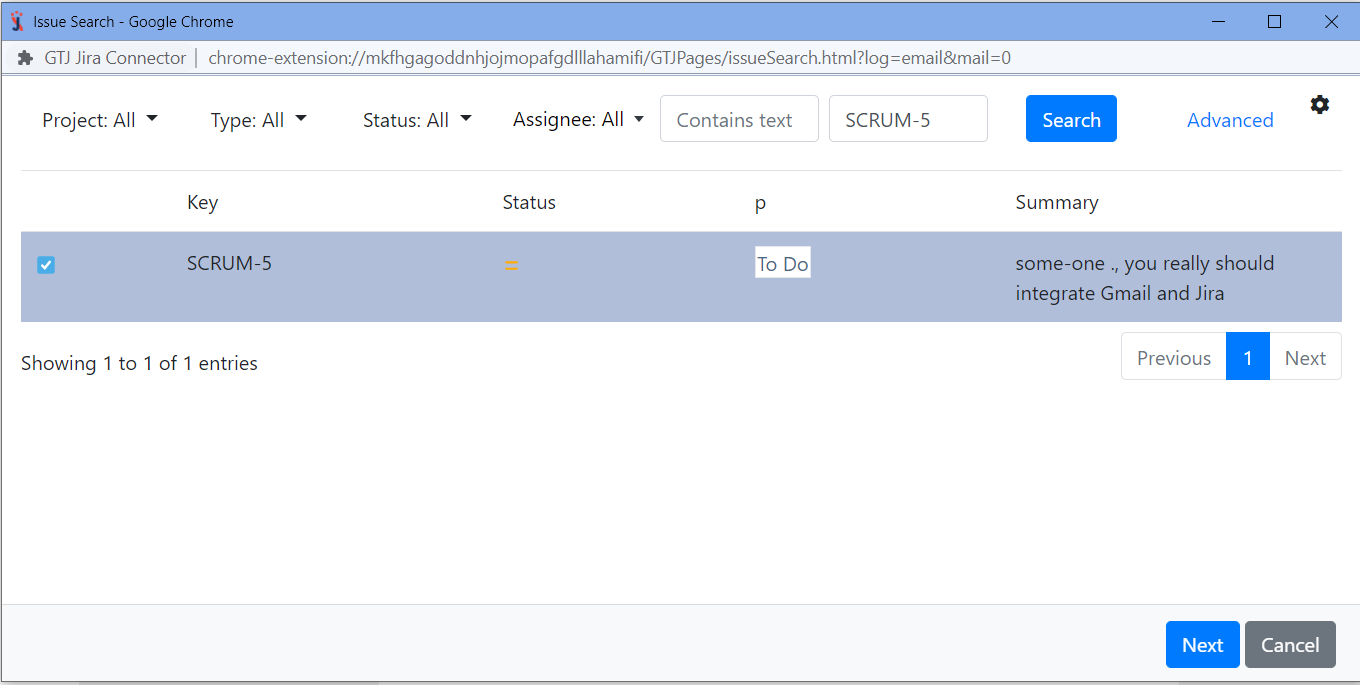Click the Previous pagination button
Screen dimensions: 1360x685
[1173, 356]
